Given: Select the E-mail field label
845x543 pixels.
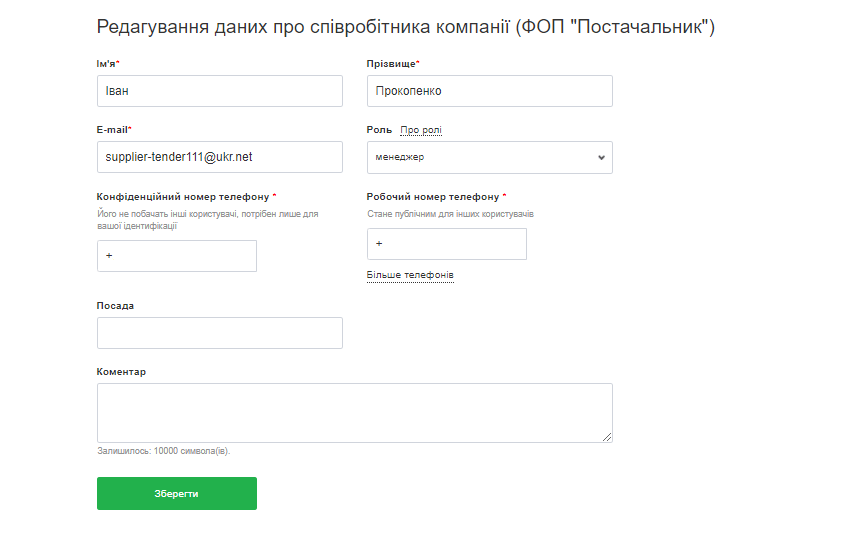Looking at the screenshot, I should (x=113, y=130).
